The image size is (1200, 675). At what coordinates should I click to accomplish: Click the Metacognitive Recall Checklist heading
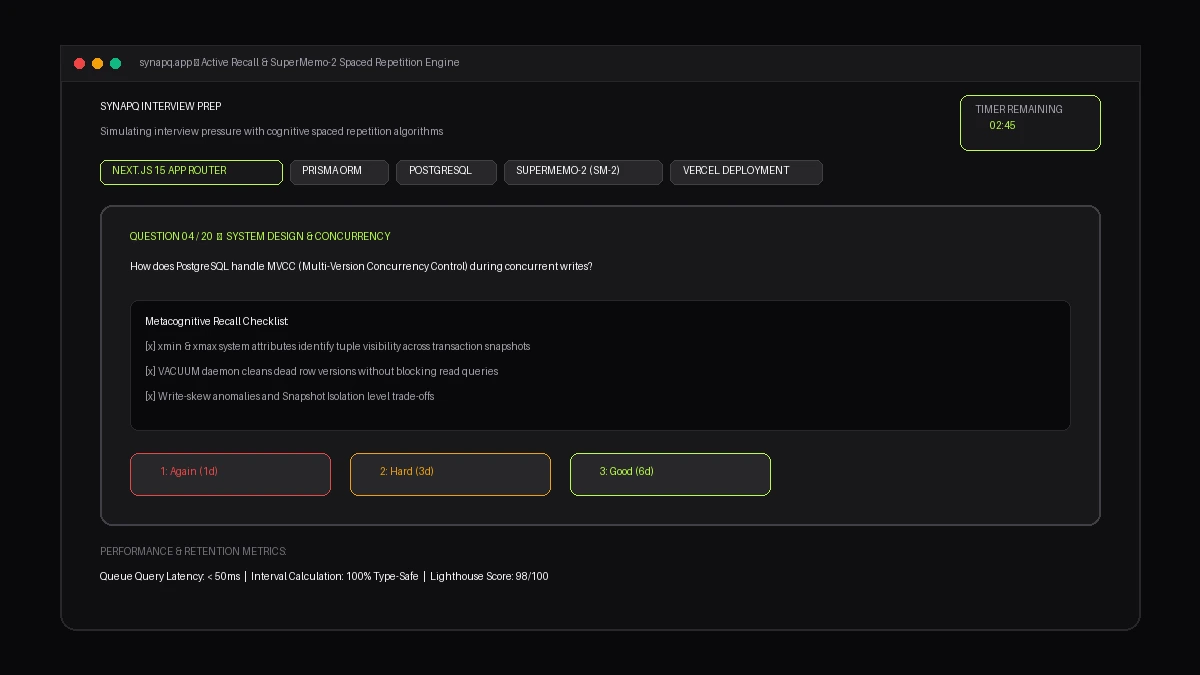(217, 321)
